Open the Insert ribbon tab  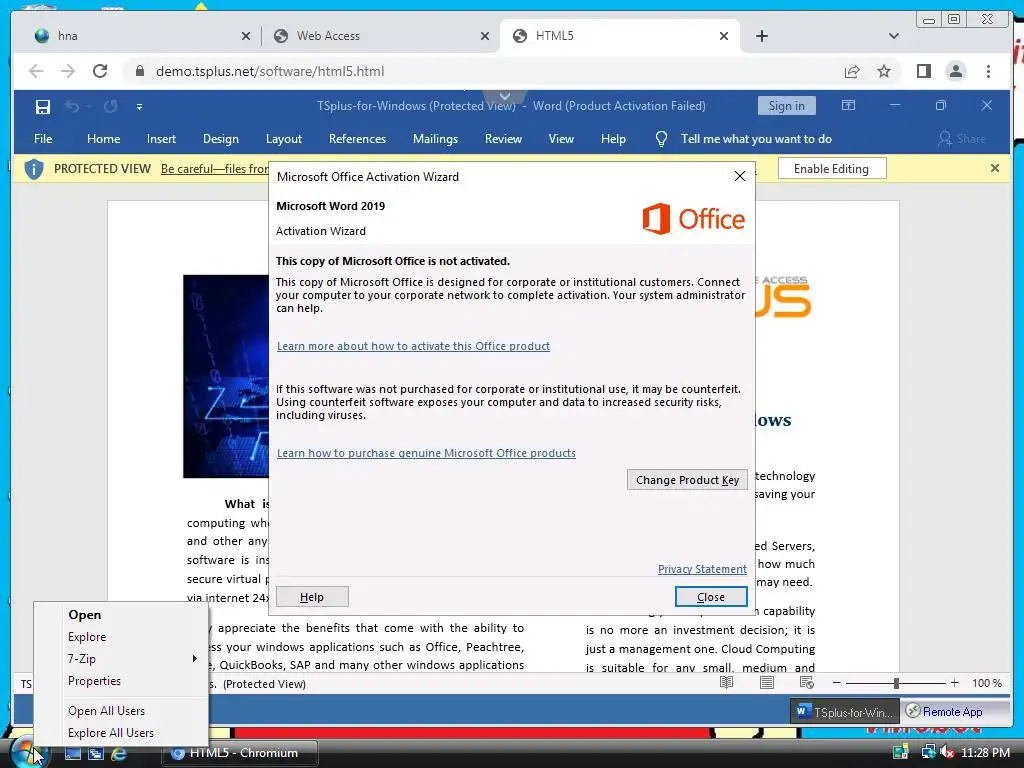pos(161,138)
